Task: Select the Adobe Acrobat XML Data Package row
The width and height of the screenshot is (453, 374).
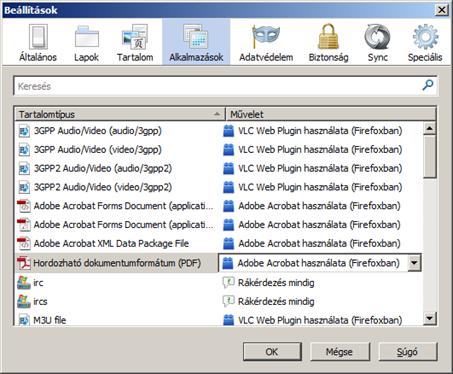Action: [218, 243]
